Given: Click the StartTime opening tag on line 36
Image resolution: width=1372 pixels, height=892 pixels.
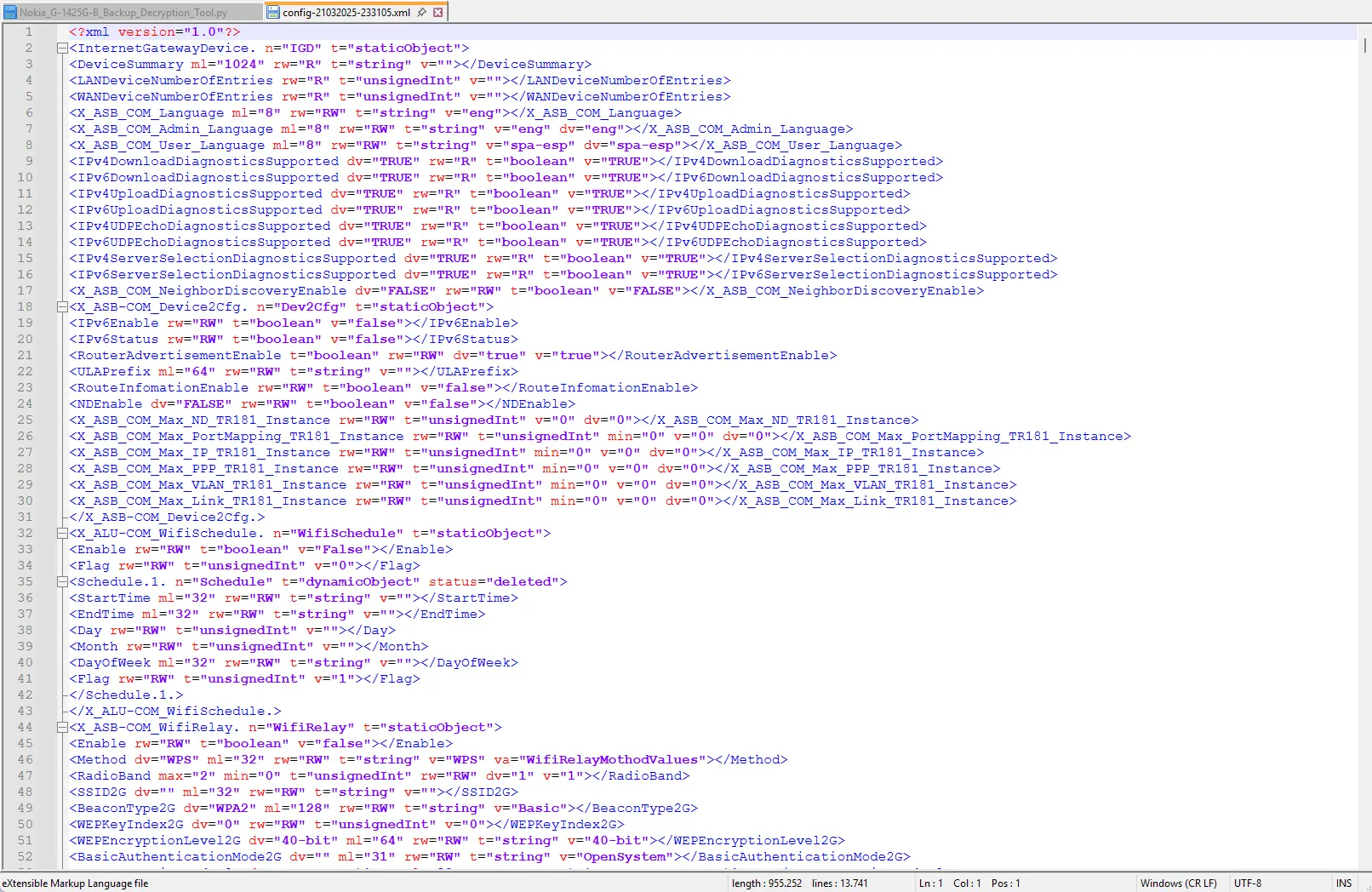Looking at the screenshot, I should pyautogui.click(x=110, y=598).
